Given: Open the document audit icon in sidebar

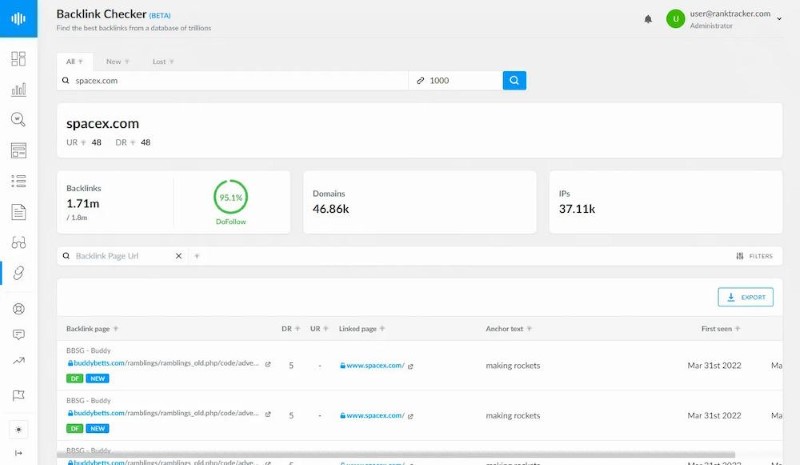Looking at the screenshot, I should tap(18, 212).
